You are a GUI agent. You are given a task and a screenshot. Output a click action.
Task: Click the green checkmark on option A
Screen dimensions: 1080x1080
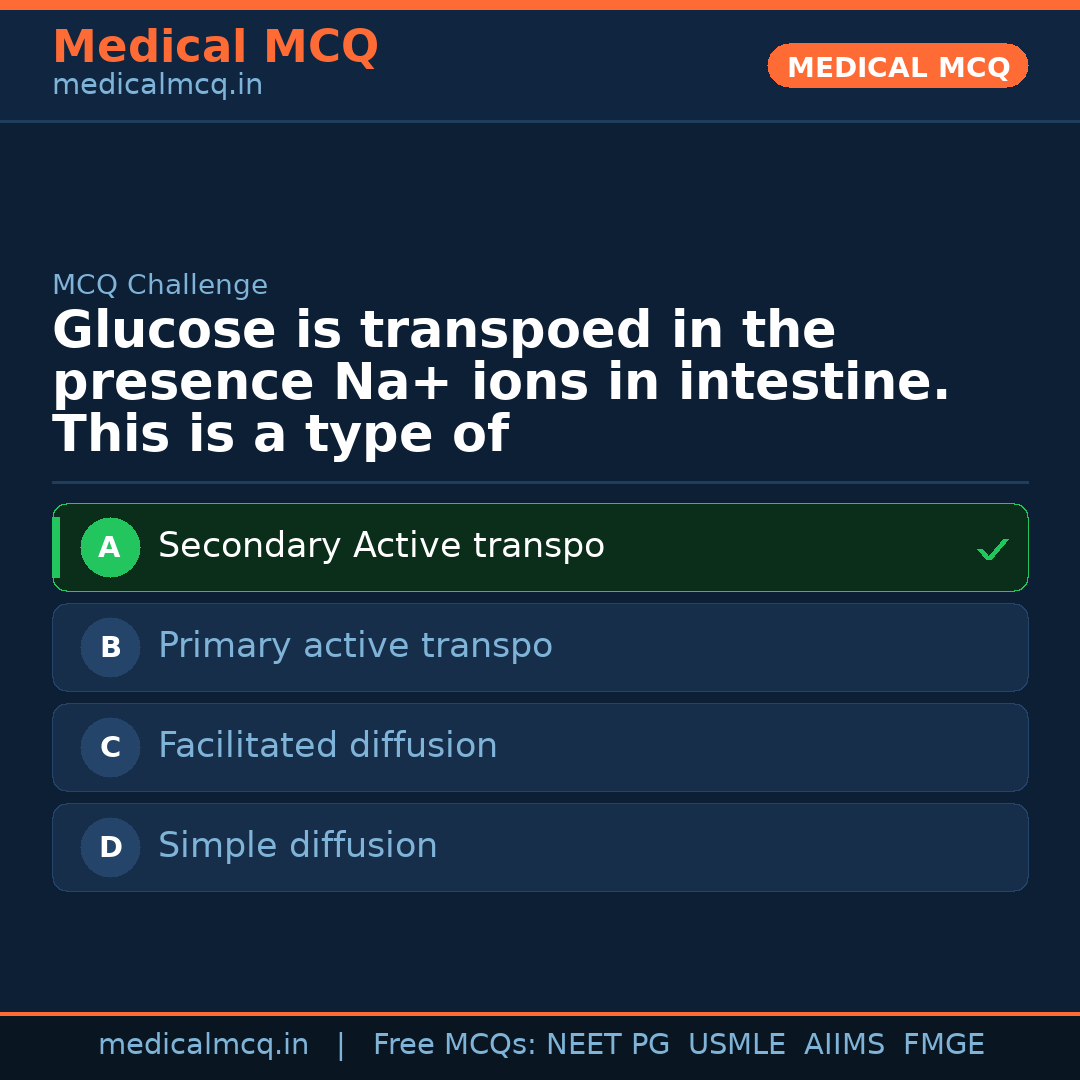(x=992, y=549)
